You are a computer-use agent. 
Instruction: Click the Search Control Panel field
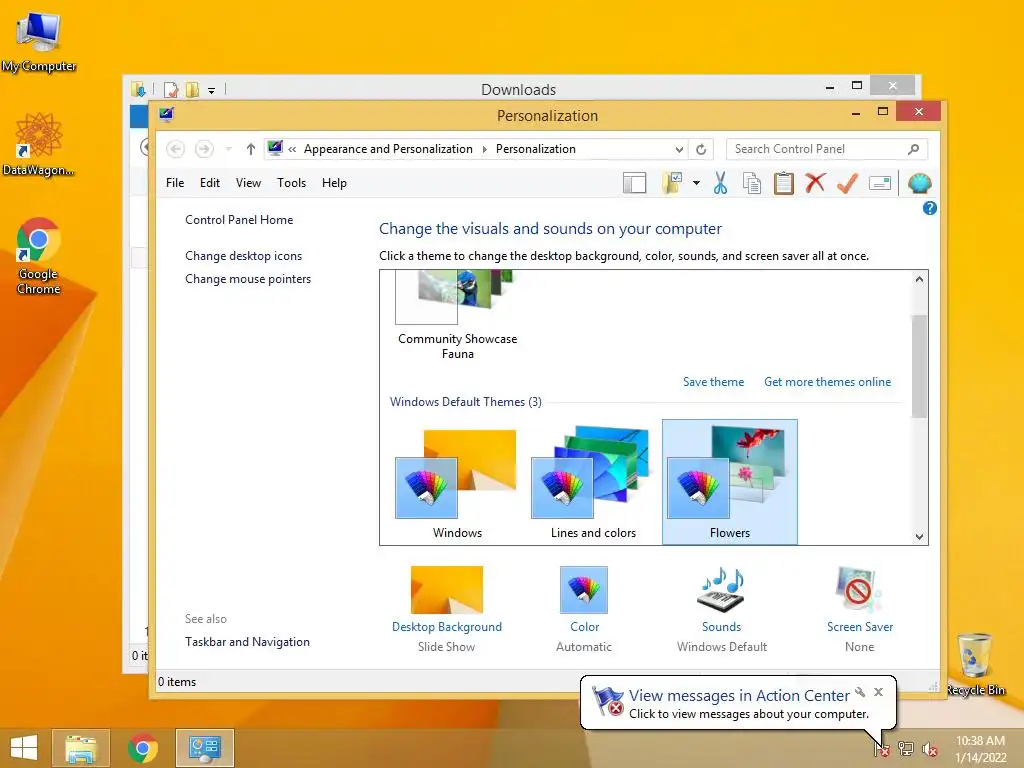point(826,149)
